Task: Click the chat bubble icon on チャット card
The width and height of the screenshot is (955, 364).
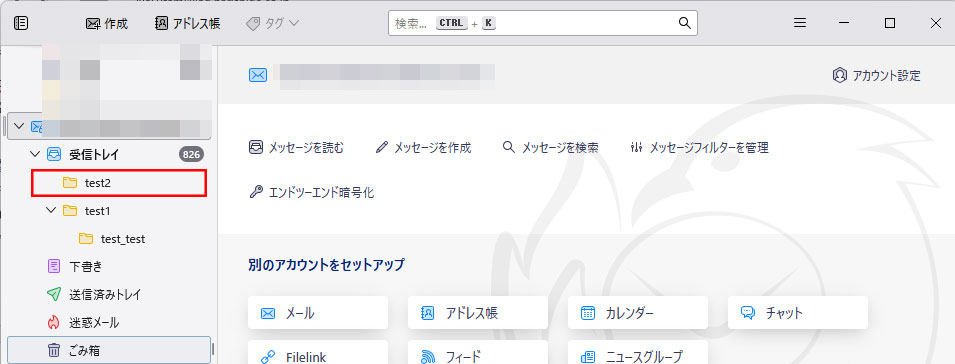Action: [x=748, y=313]
